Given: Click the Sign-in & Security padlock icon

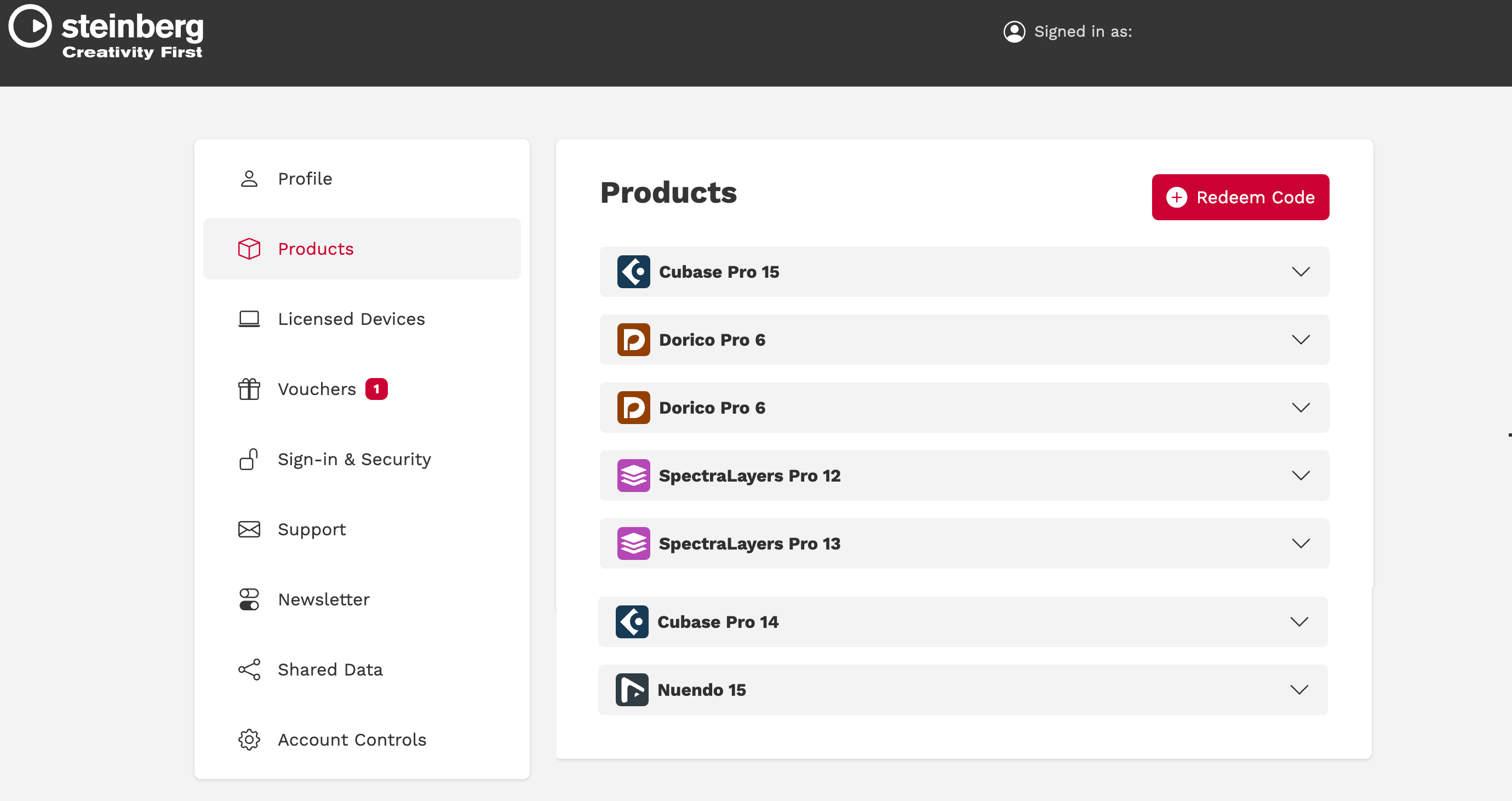Looking at the screenshot, I should [x=249, y=459].
